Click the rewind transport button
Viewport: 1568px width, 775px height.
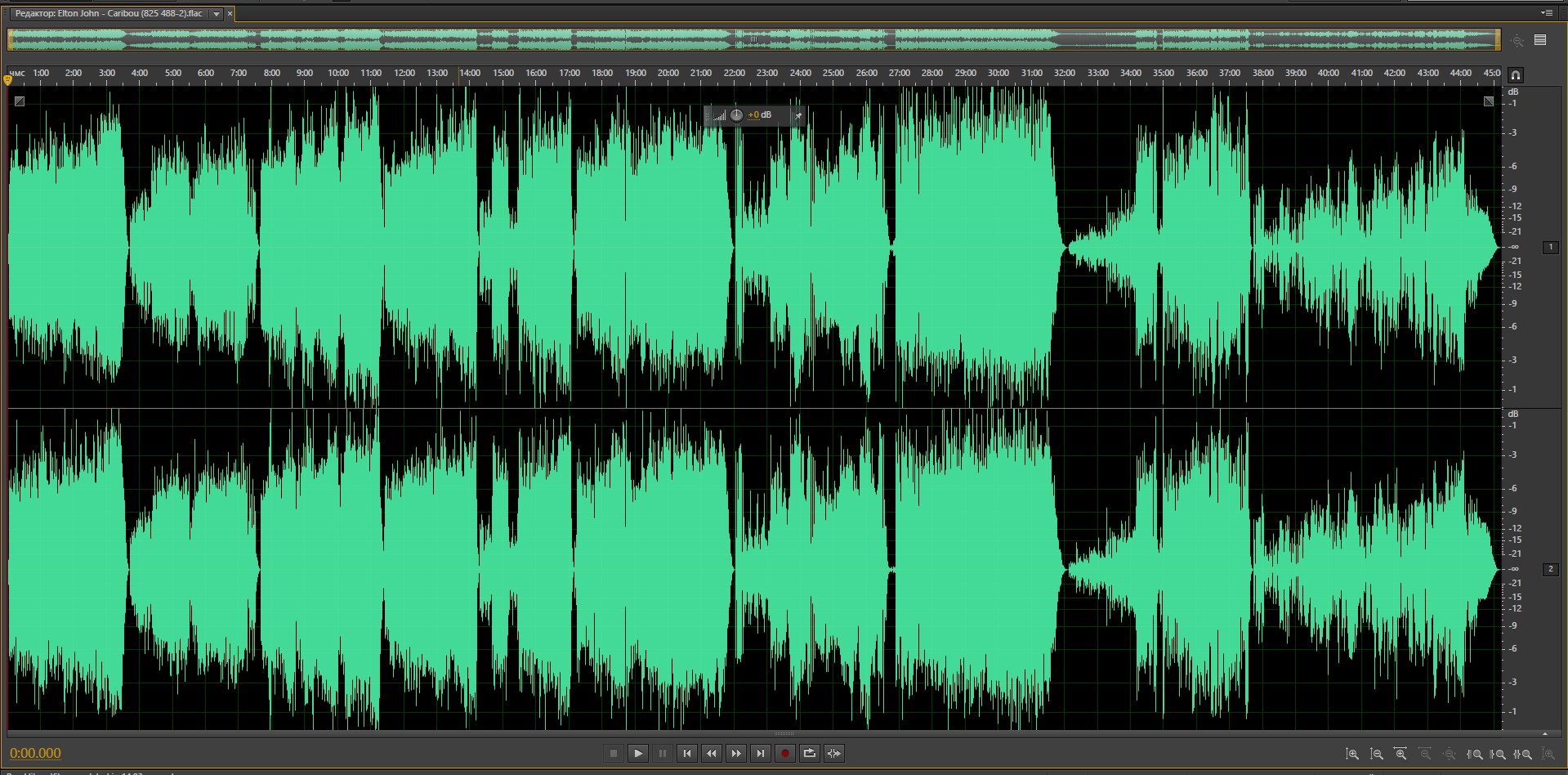tap(712, 753)
